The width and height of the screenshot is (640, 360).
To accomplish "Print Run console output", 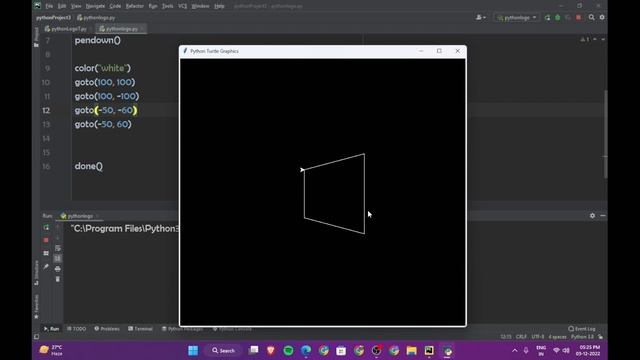I will [58, 269].
